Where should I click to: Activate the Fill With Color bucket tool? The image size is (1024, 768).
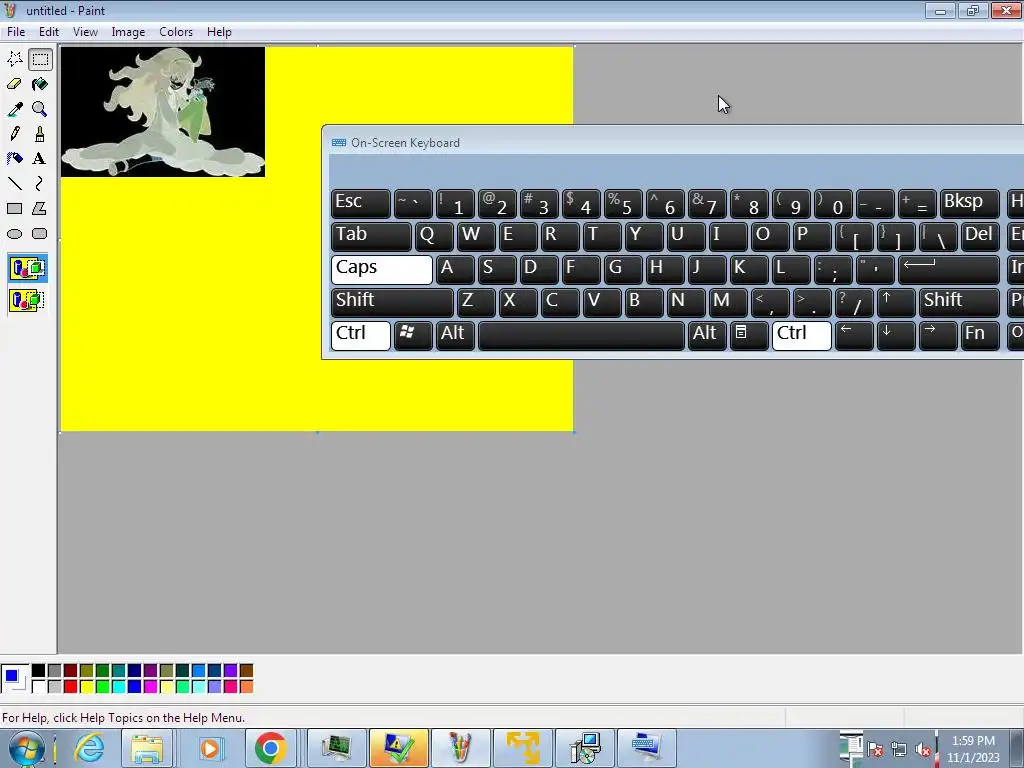[x=40, y=84]
